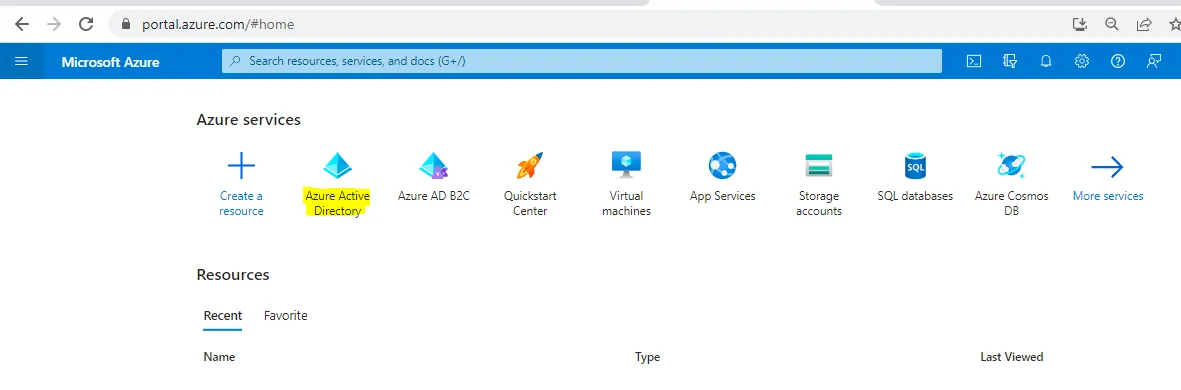1181x390 pixels.
Task: Click the Azure Cosmos DB label
Action: [1012, 203]
